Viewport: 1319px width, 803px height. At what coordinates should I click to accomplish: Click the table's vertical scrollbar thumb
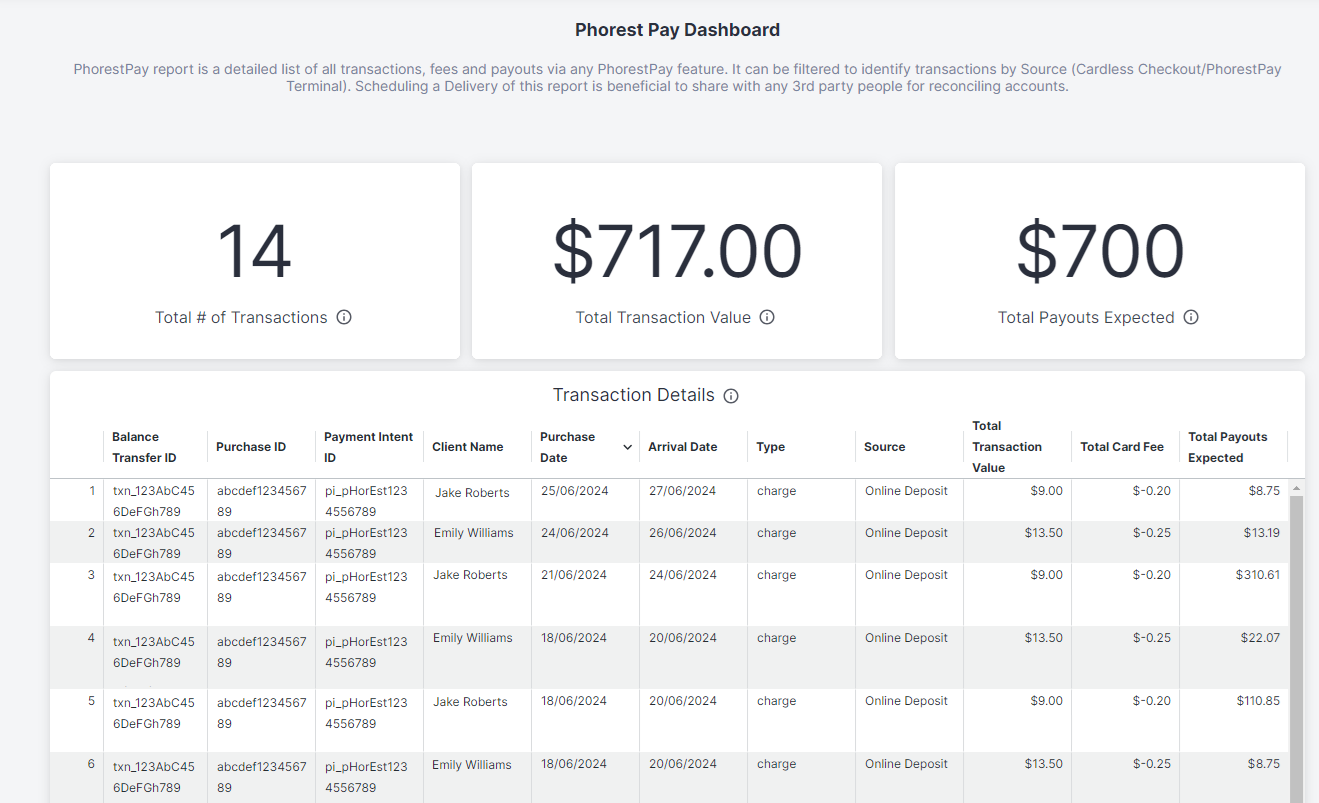tap(1297, 649)
